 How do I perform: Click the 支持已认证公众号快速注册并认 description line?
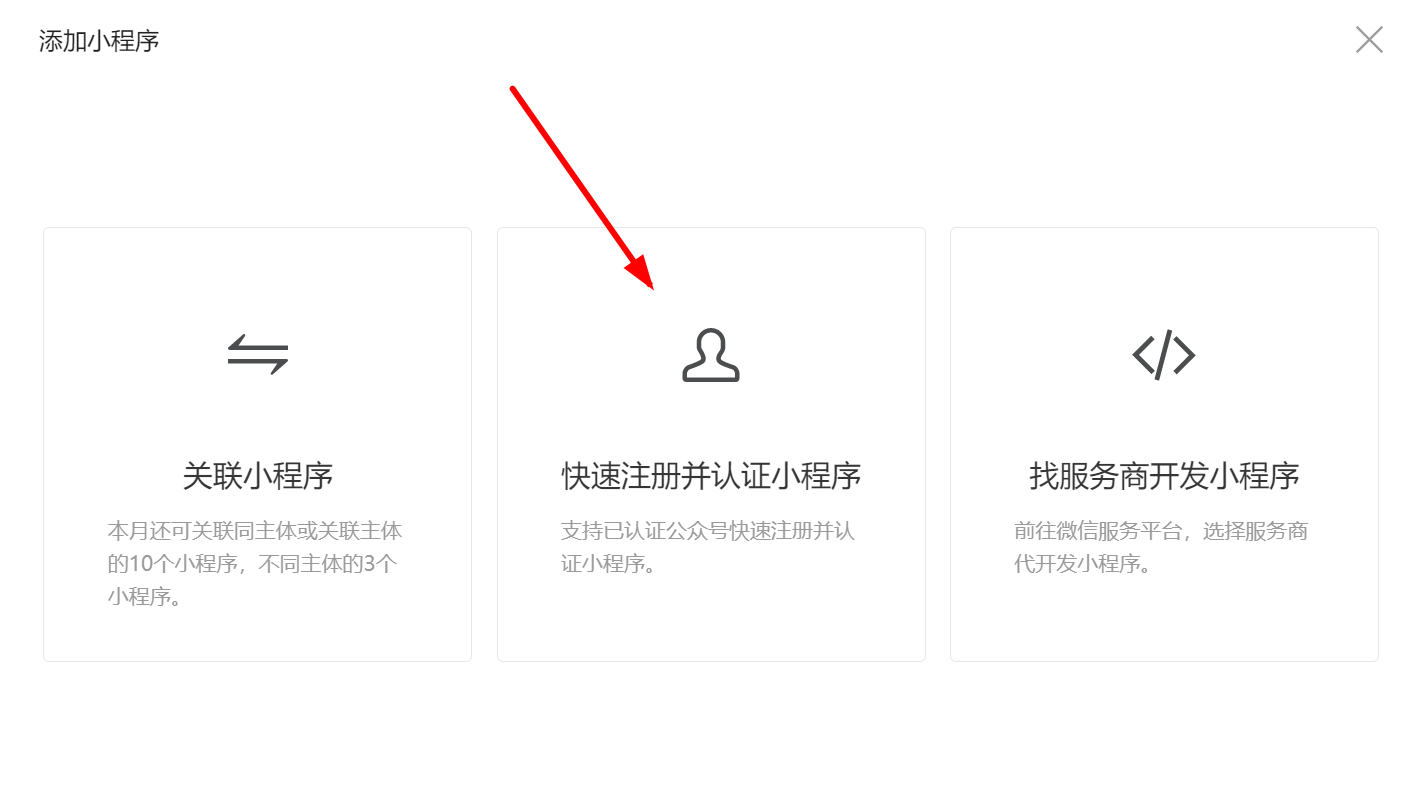pos(708,530)
